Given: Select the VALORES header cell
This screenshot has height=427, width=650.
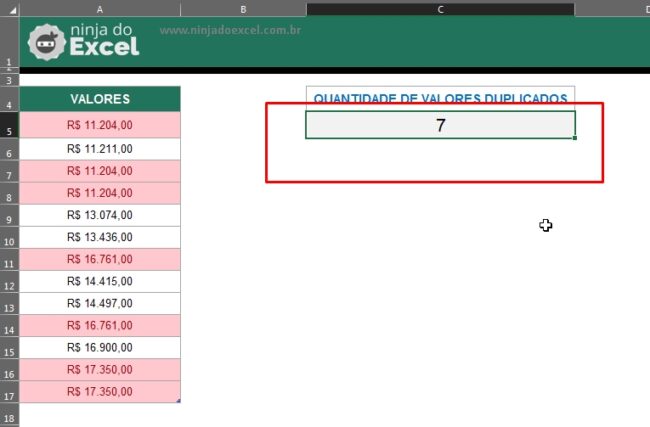Looking at the screenshot, I should (x=100, y=99).
